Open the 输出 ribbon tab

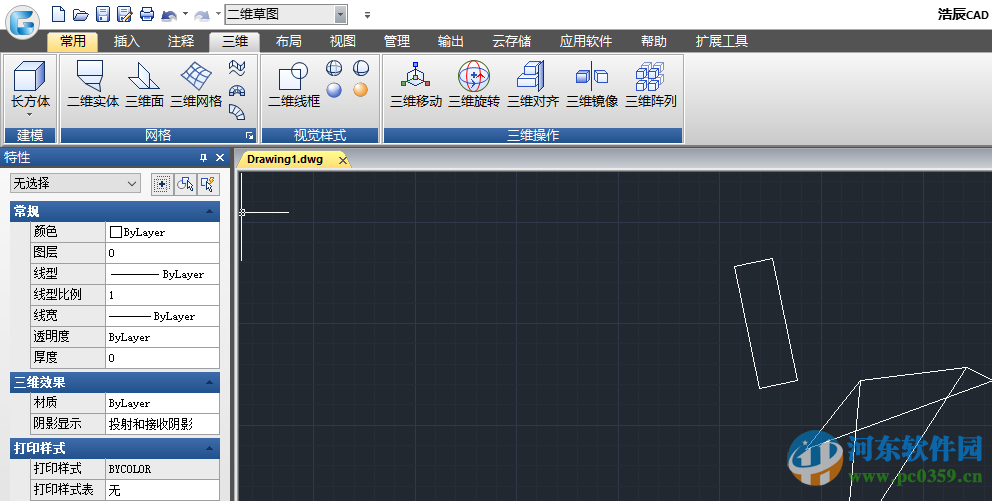click(x=450, y=42)
